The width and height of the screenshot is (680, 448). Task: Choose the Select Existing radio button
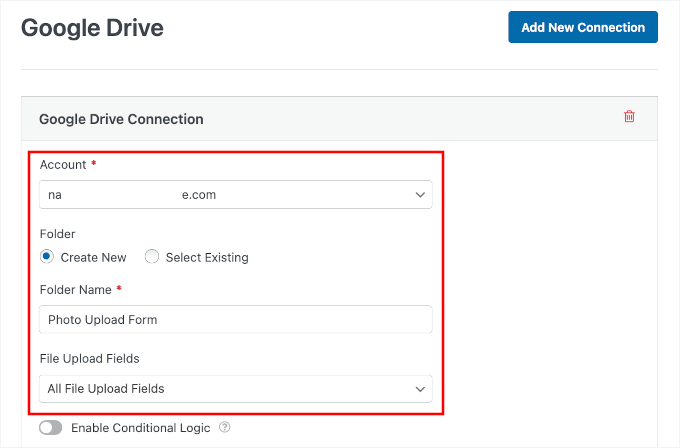[152, 257]
